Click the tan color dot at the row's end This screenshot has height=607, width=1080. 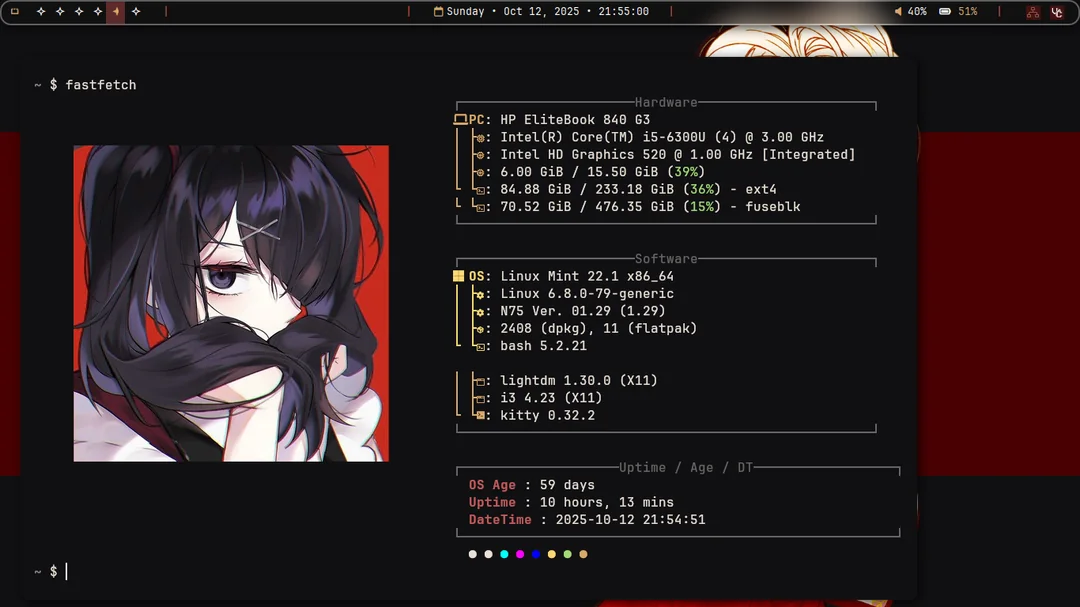click(x=583, y=554)
